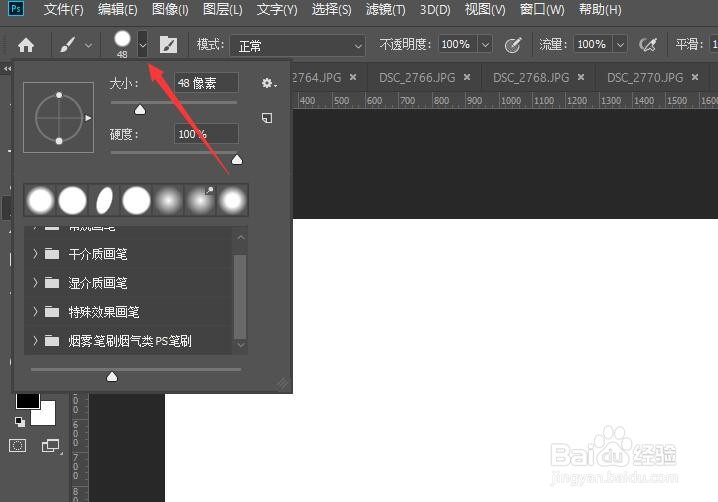
Task: Open the 图层(L) menu
Action: [x=223, y=10]
